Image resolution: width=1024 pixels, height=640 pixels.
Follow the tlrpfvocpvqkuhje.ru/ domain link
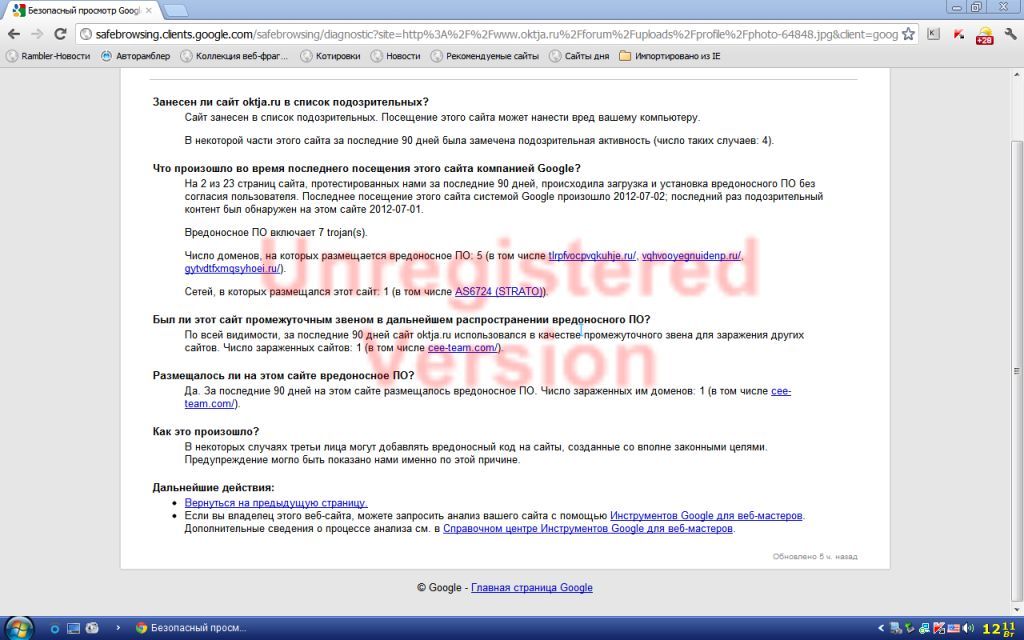click(592, 256)
